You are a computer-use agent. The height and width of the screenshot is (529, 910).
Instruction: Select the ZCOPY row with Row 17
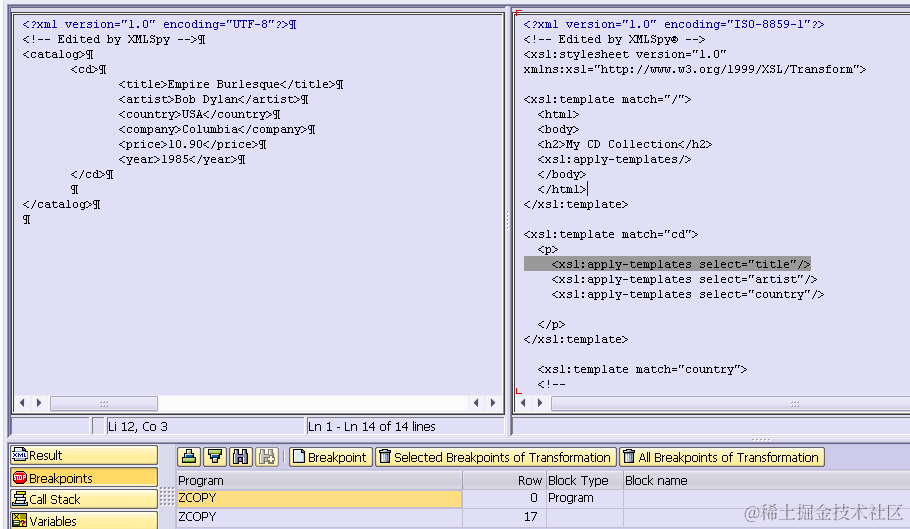pos(319,516)
